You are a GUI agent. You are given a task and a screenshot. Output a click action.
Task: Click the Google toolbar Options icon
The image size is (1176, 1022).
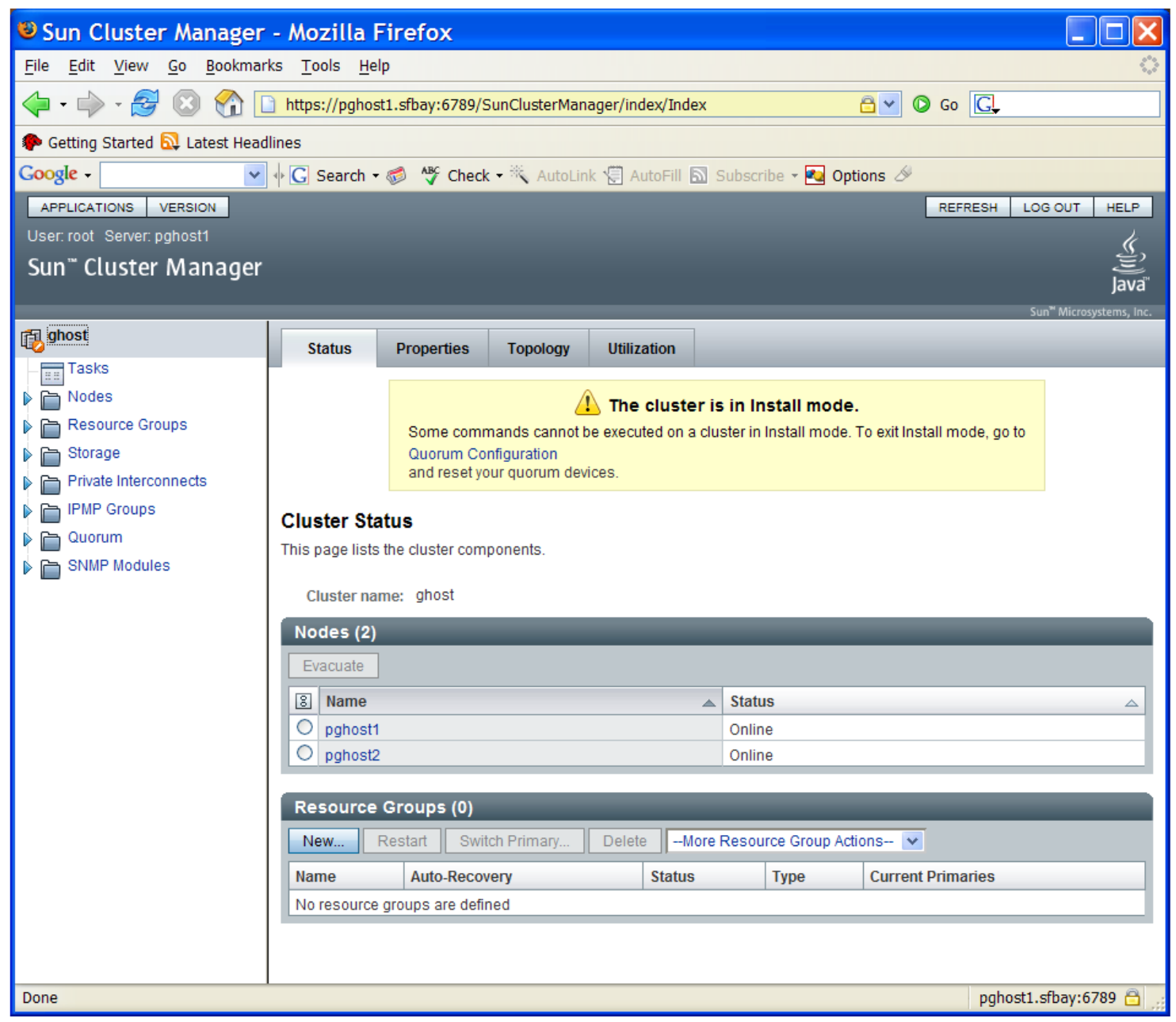pos(815,175)
